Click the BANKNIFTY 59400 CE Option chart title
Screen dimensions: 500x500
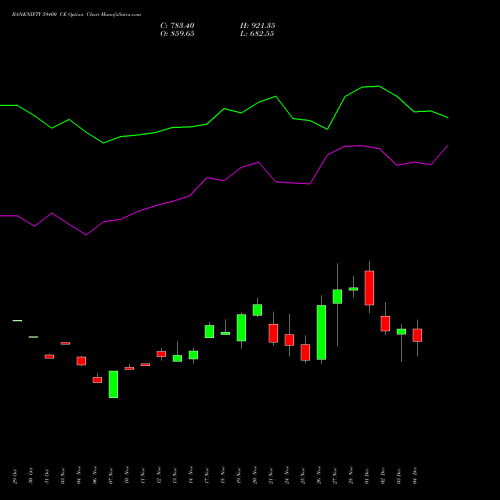(76, 15)
